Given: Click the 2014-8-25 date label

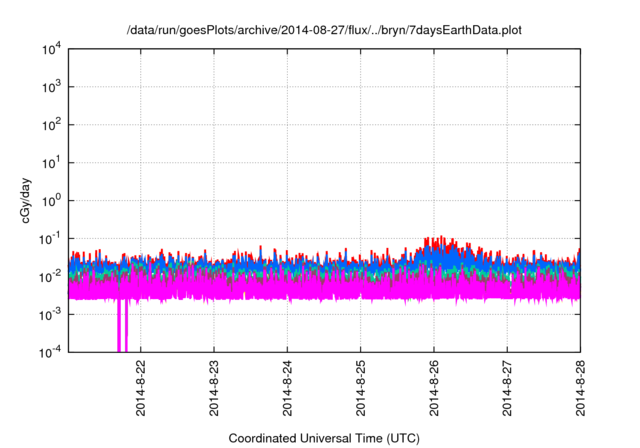Looking at the screenshot, I should click(360, 388).
